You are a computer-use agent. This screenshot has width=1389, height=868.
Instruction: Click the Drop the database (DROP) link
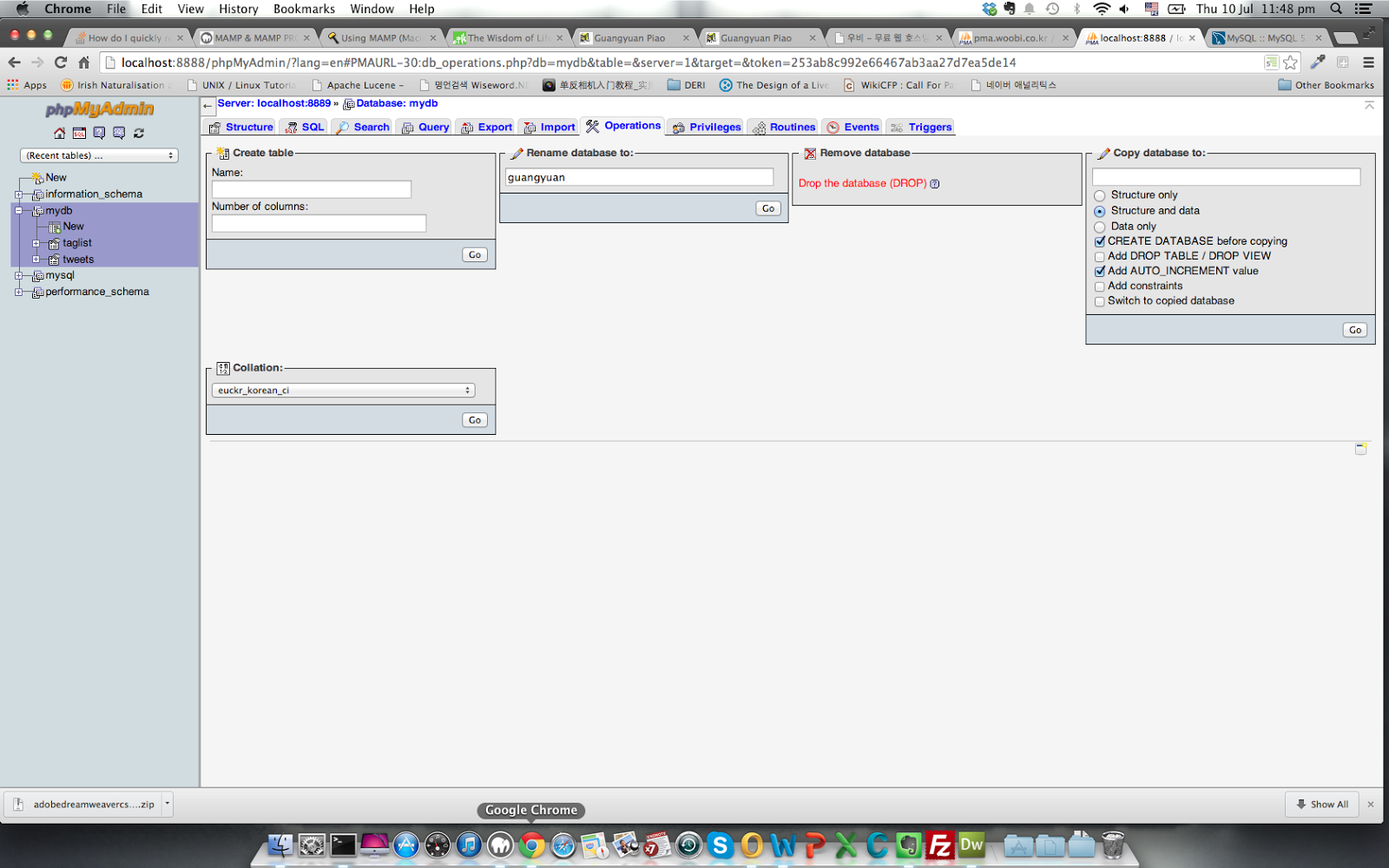coord(861,183)
